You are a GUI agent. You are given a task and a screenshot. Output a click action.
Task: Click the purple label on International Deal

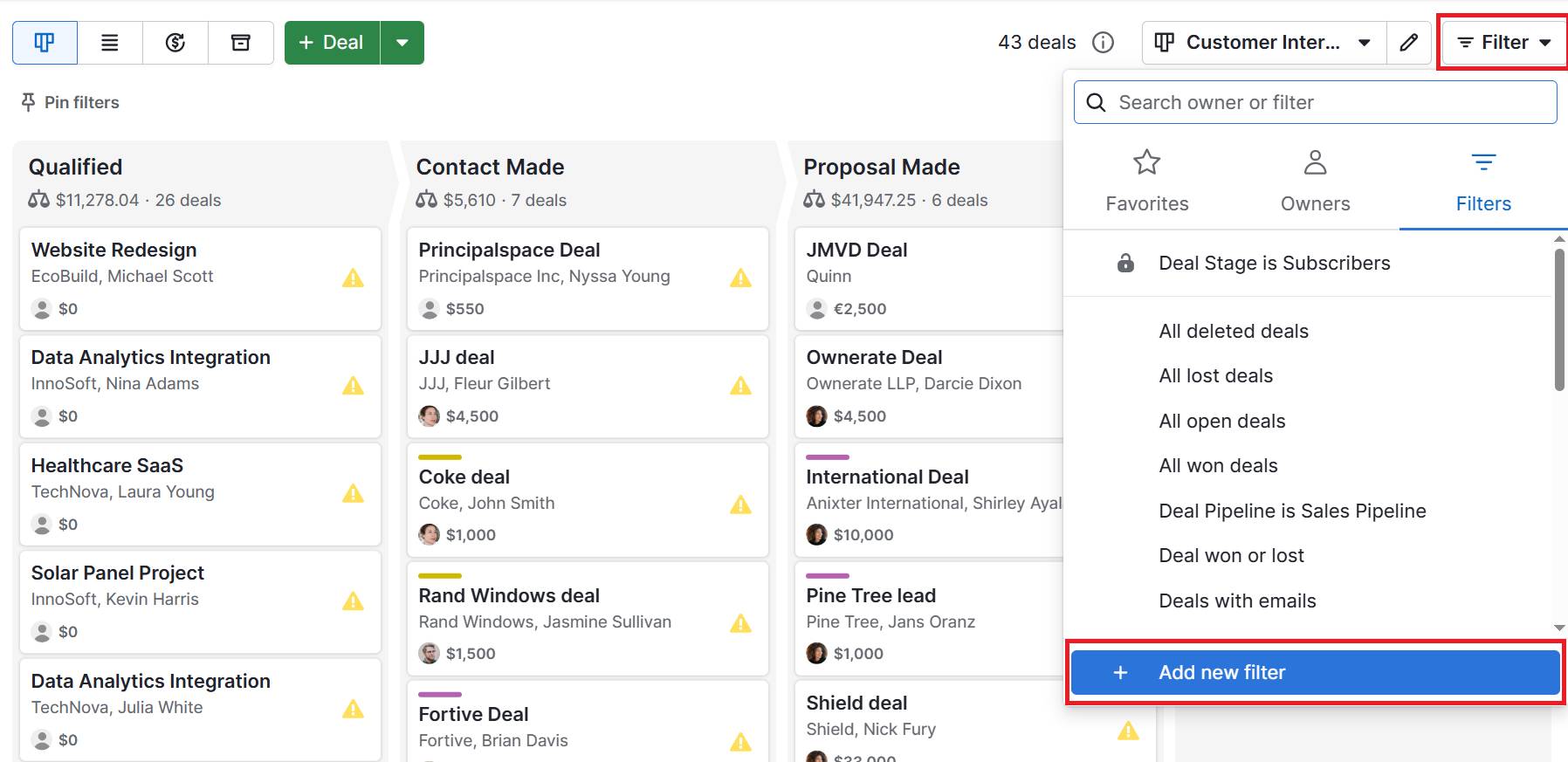point(828,457)
